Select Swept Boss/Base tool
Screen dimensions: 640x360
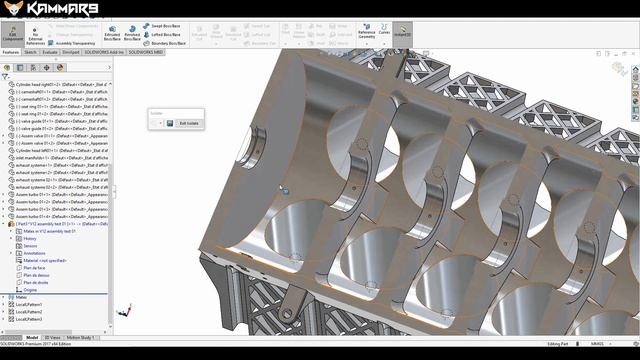coord(162,26)
